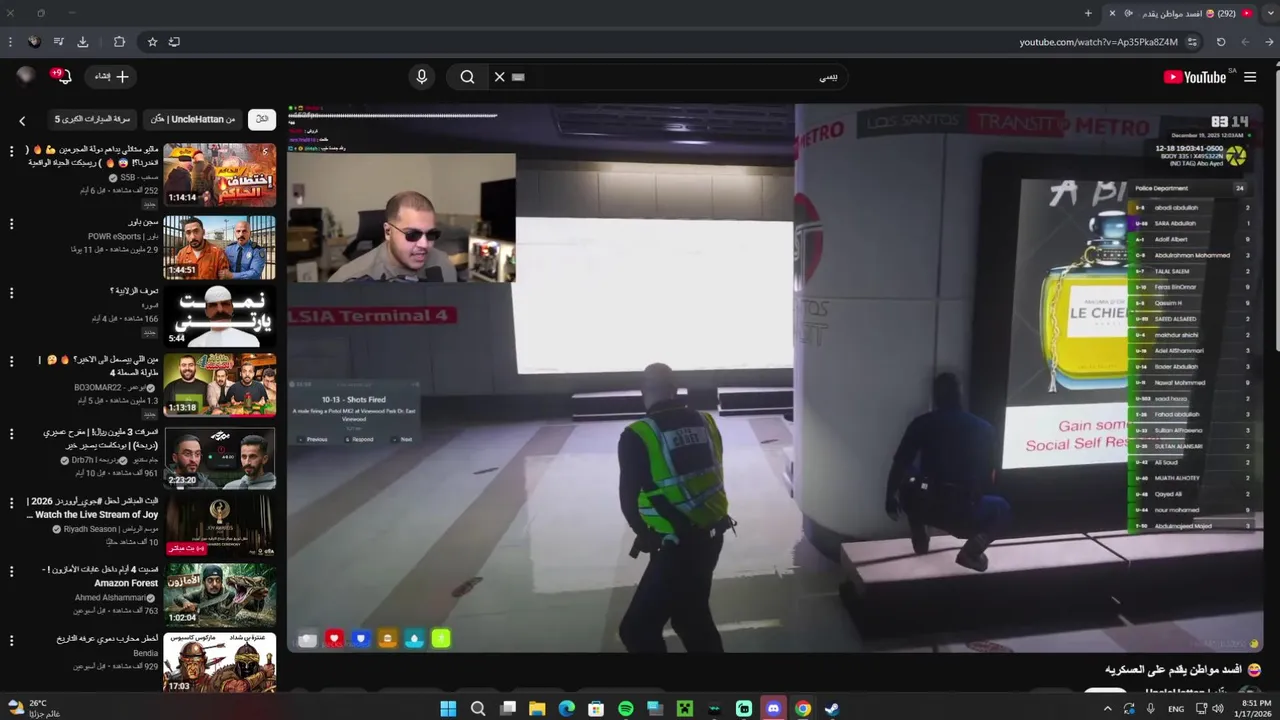
Task: Bookmark this page with the star
Action: [x=152, y=42]
